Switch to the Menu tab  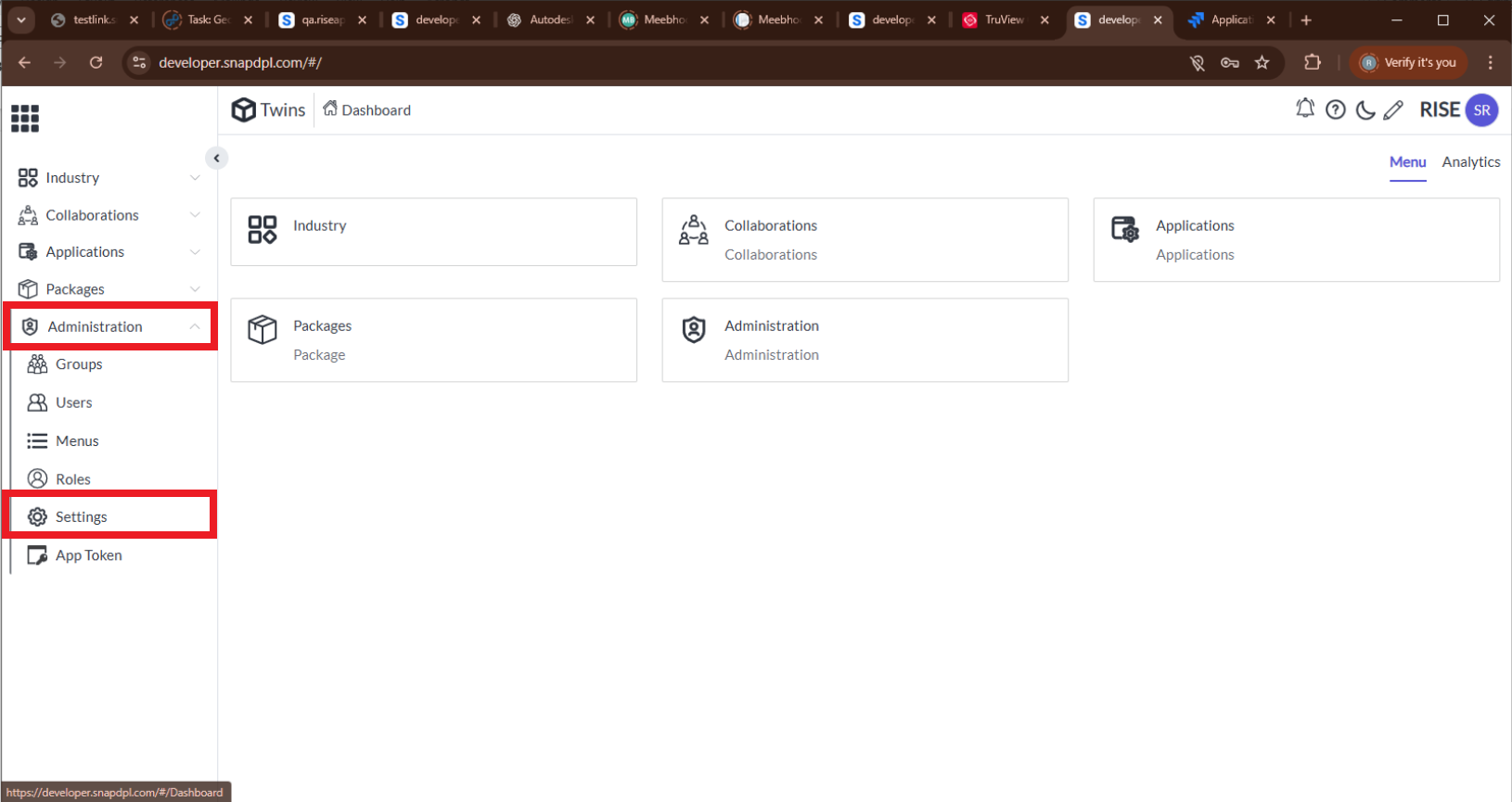point(1407,162)
